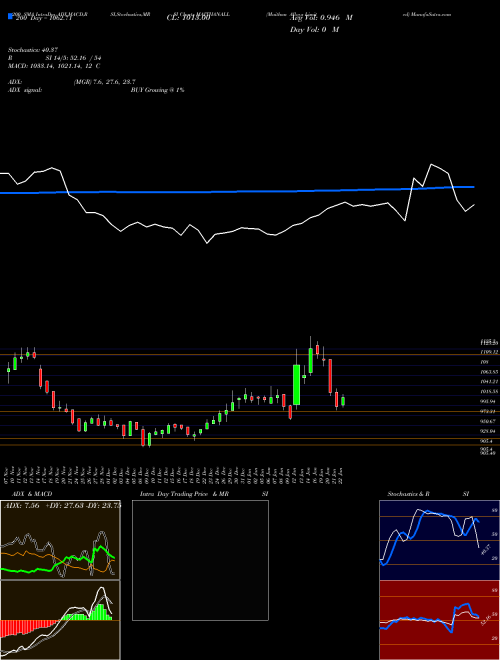Click the 'BUY Growing @ 1%' signal text

(157, 90)
